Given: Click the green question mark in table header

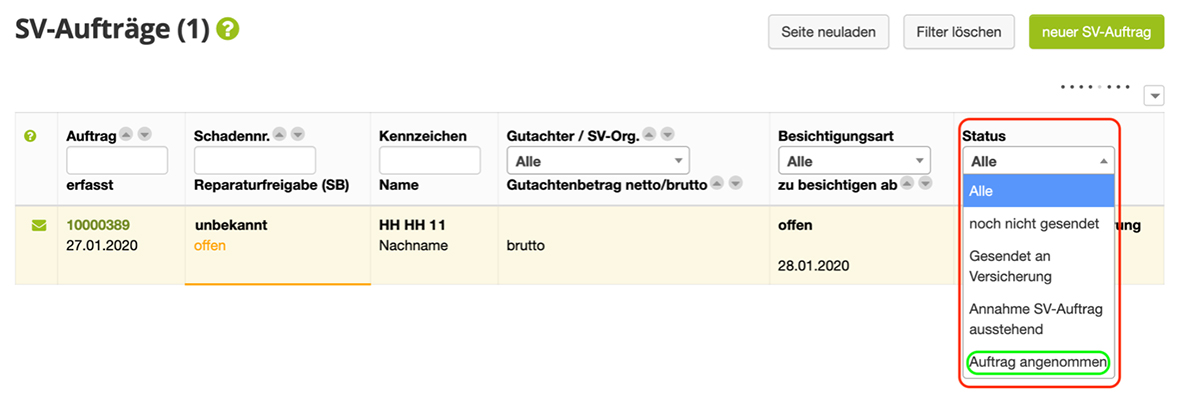Looking at the screenshot, I should point(30,135).
